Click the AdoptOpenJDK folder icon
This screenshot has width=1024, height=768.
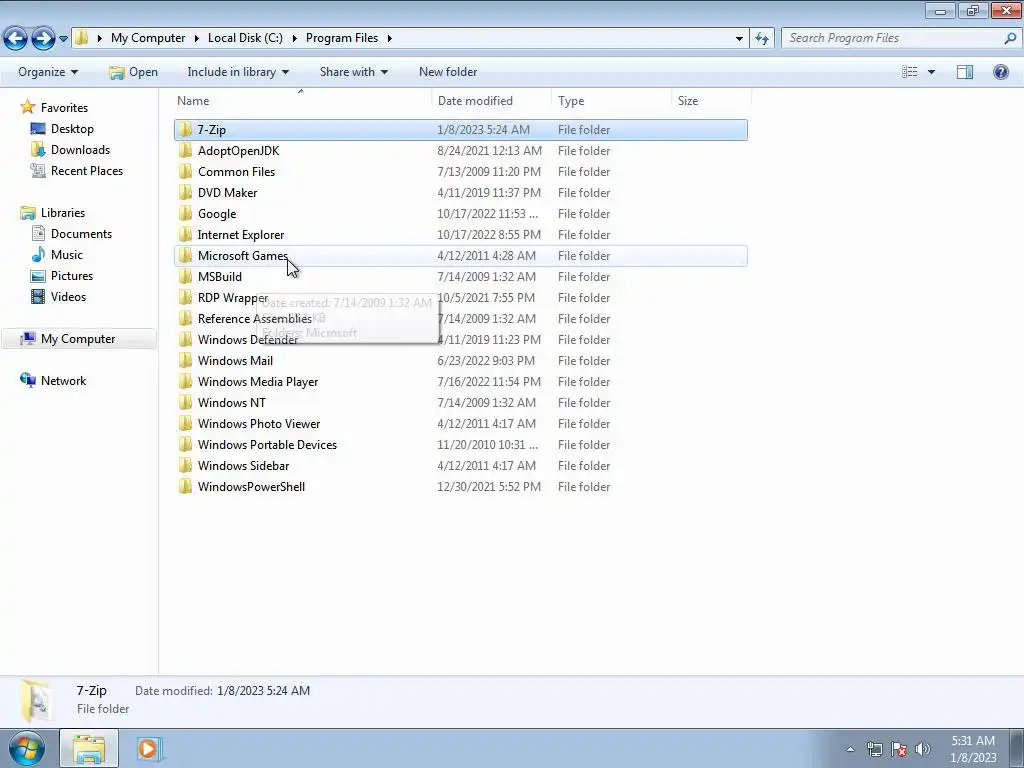click(x=185, y=150)
